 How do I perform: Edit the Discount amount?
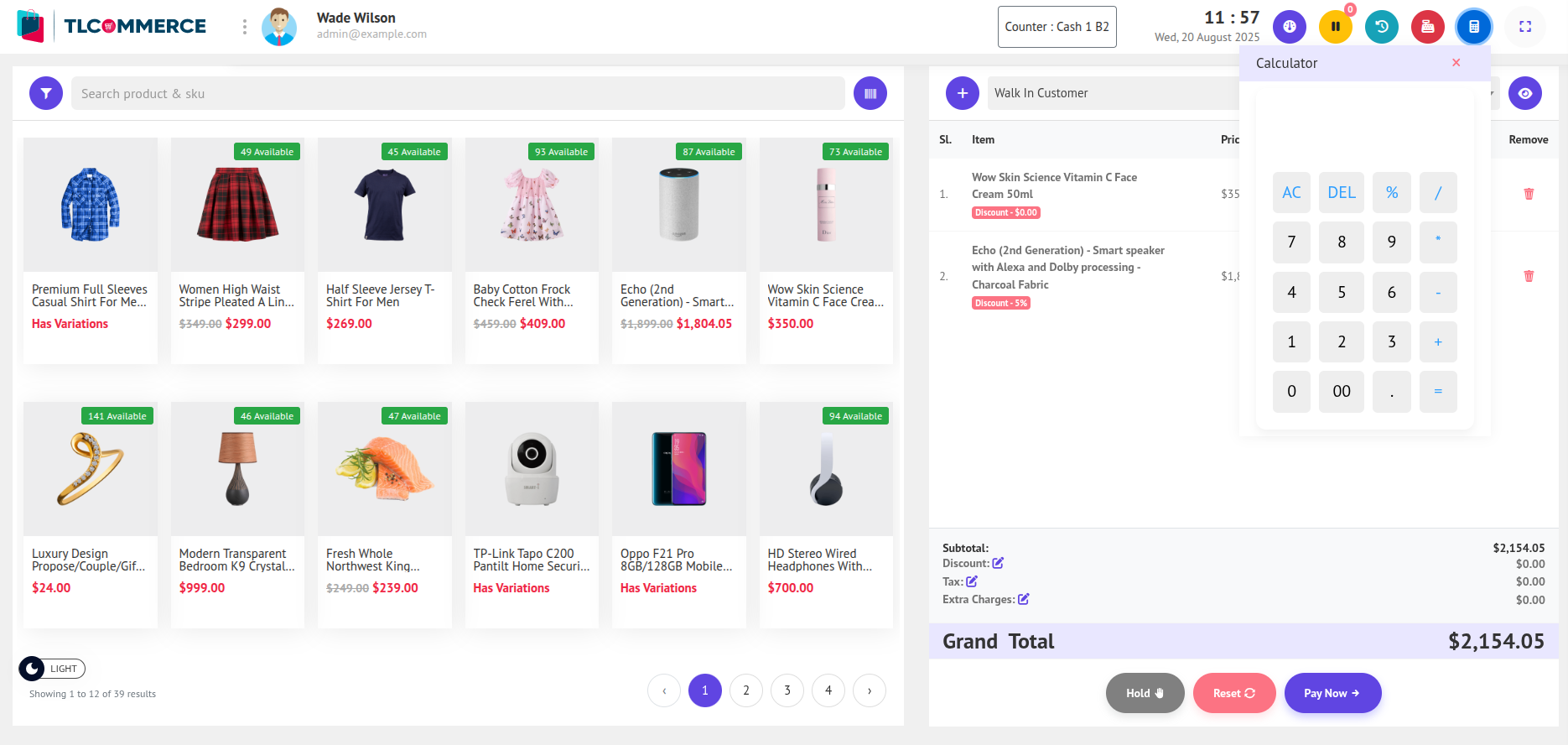click(x=998, y=564)
